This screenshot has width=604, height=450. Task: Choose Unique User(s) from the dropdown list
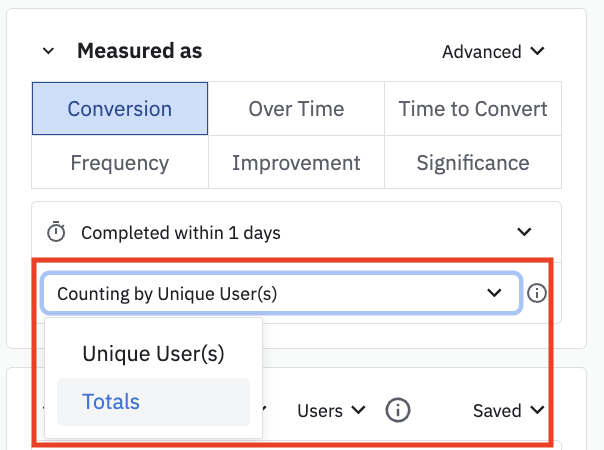point(153,353)
